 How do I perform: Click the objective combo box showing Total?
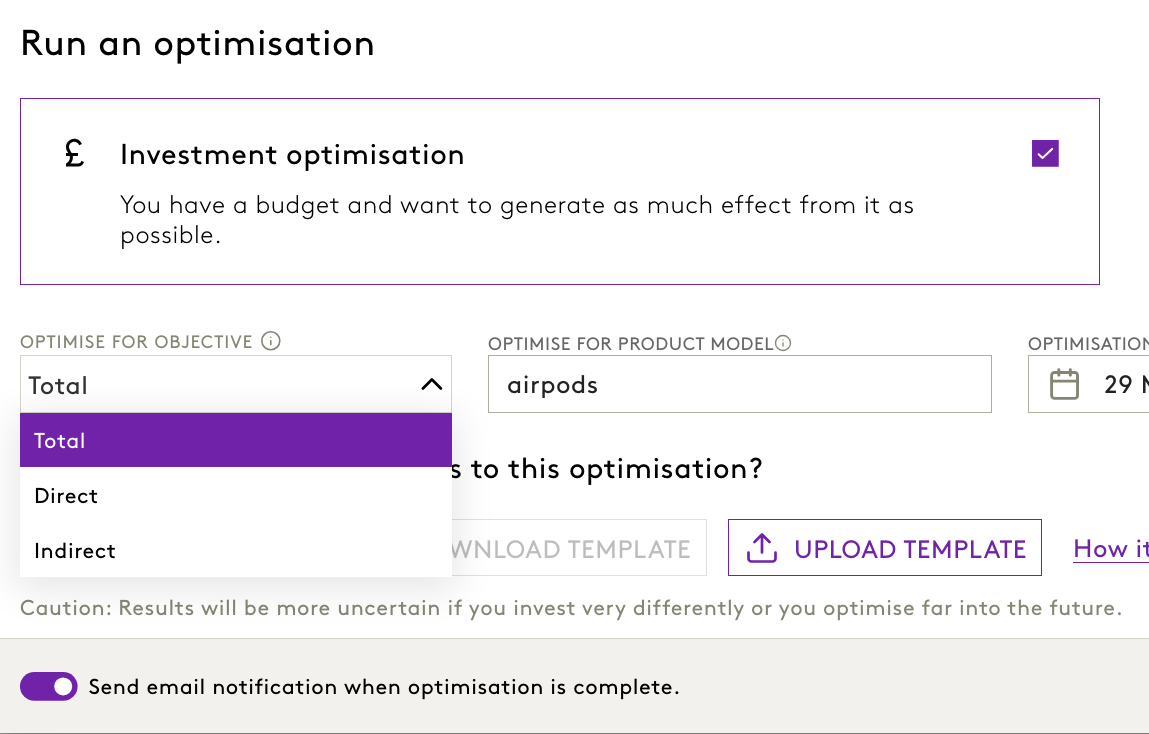[x=220, y=385]
